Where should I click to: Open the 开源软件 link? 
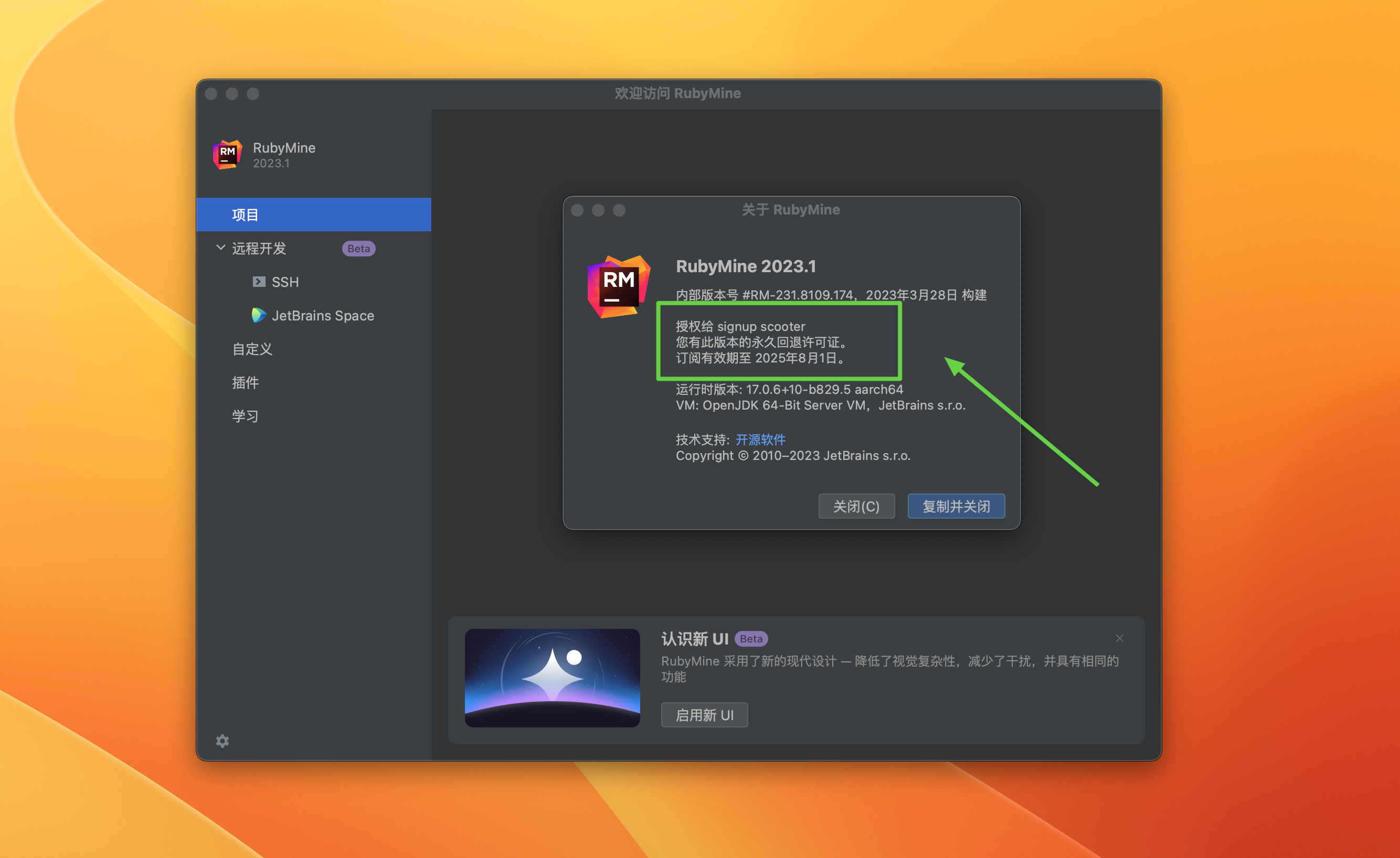pos(760,439)
